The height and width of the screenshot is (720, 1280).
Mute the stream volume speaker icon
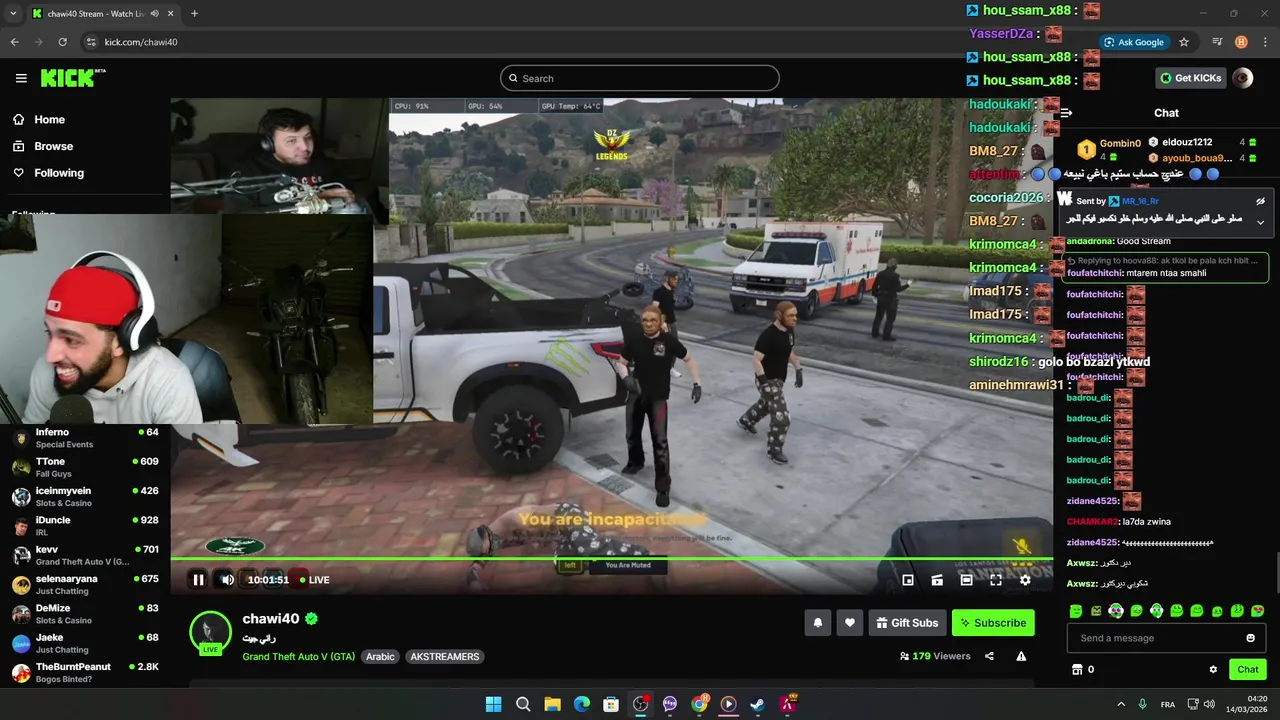pyautogui.click(x=228, y=580)
